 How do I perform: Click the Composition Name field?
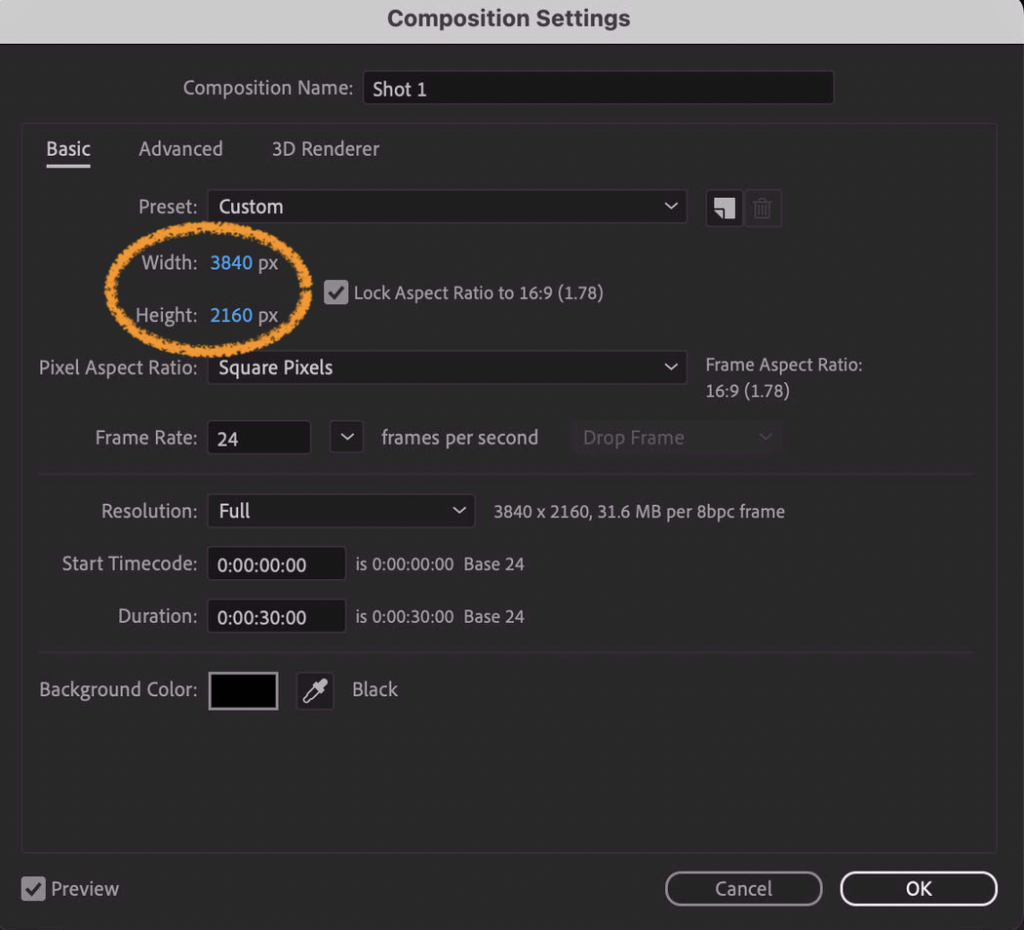(598, 88)
